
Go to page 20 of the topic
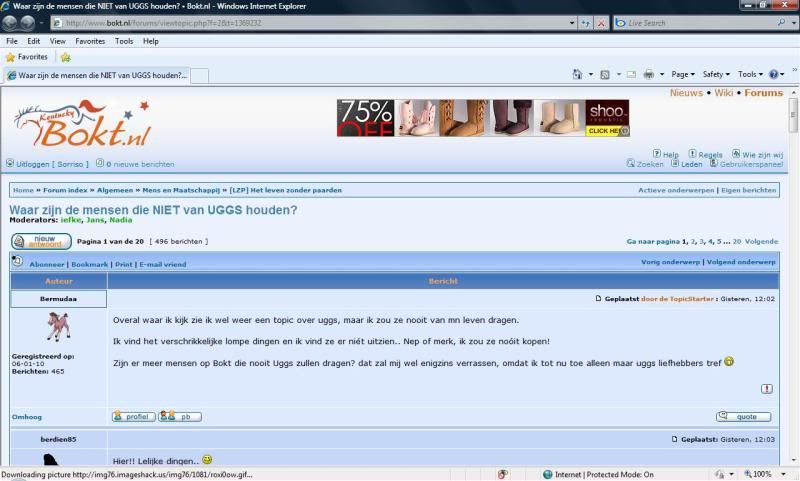coord(737,241)
